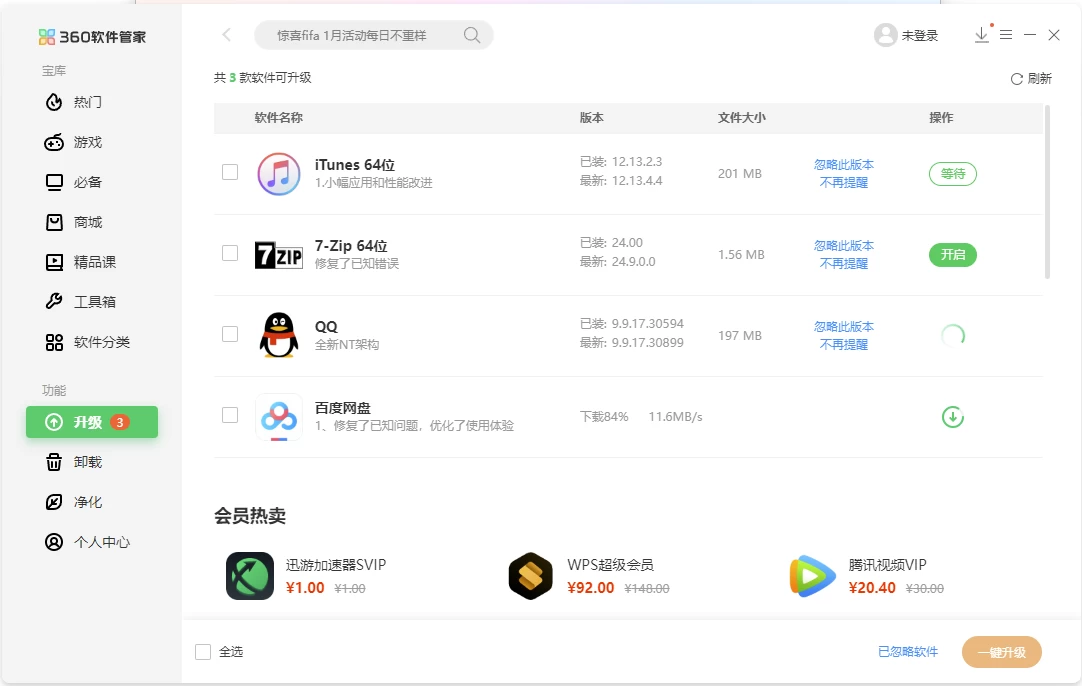This screenshot has width=1082, height=686.
Task: Open the 热门 sidebar section
Action: pyautogui.click(x=88, y=102)
